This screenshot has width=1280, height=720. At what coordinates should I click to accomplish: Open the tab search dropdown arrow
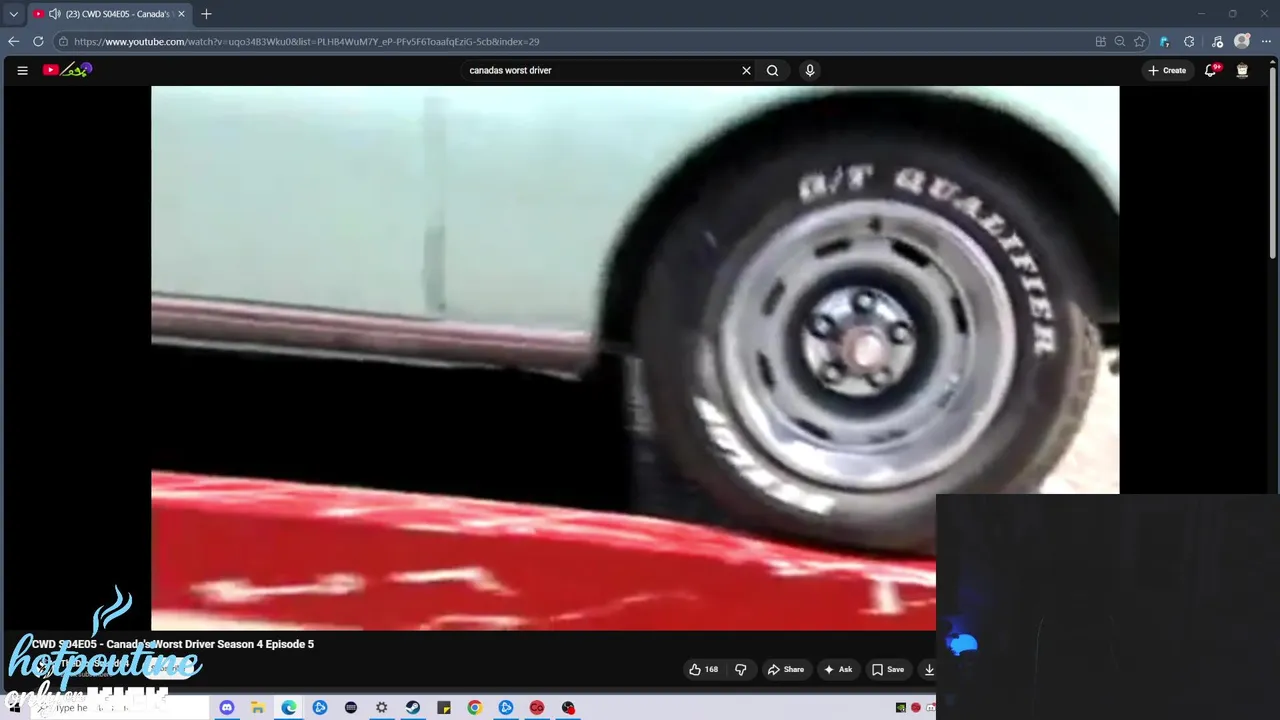coord(13,14)
